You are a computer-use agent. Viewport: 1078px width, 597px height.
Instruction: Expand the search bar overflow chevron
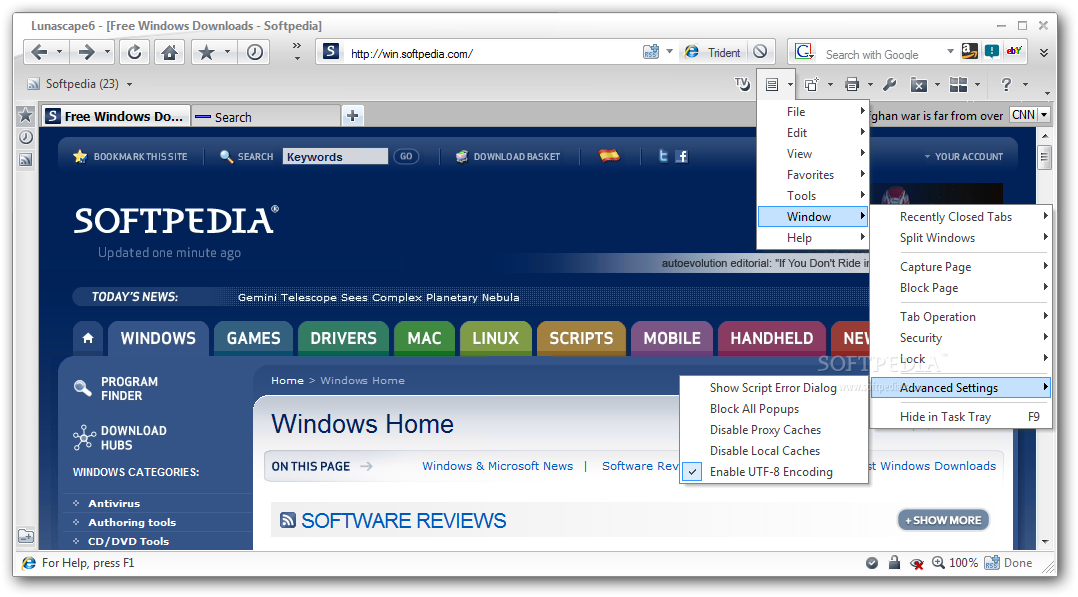click(1044, 52)
